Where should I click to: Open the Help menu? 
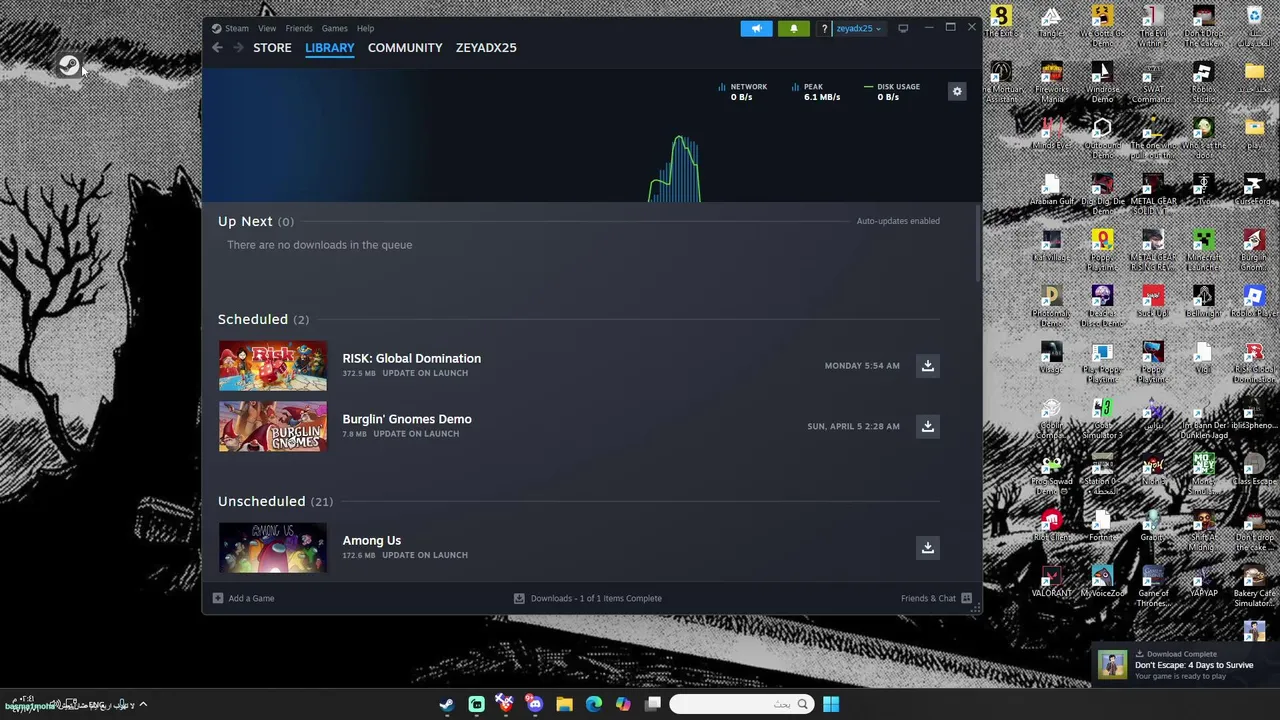point(365,28)
